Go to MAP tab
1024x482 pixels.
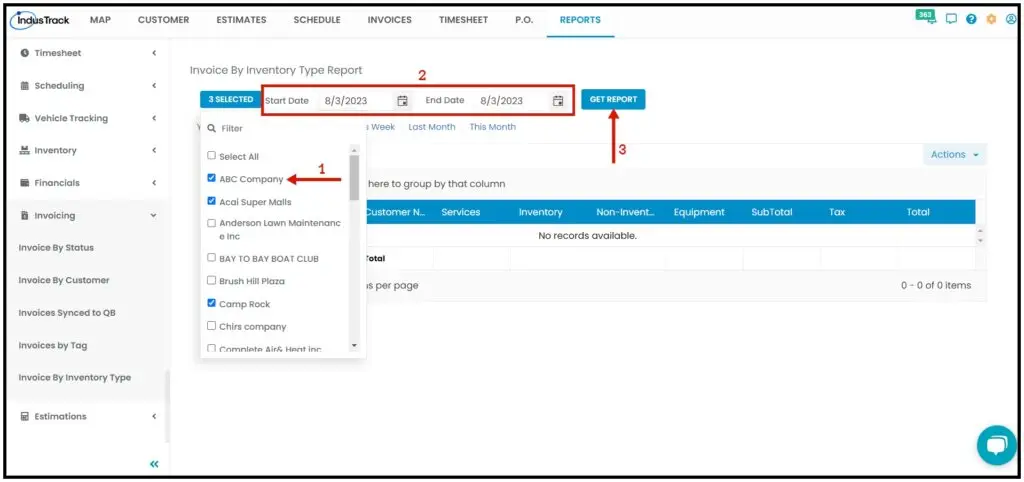pyautogui.click(x=100, y=20)
